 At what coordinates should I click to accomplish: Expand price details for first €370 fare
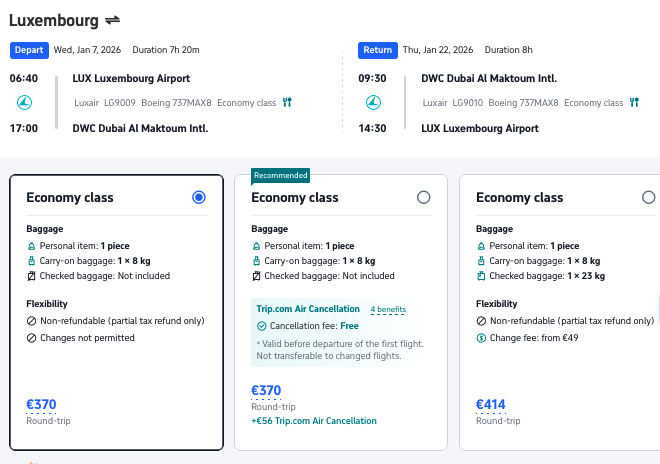click(41, 405)
